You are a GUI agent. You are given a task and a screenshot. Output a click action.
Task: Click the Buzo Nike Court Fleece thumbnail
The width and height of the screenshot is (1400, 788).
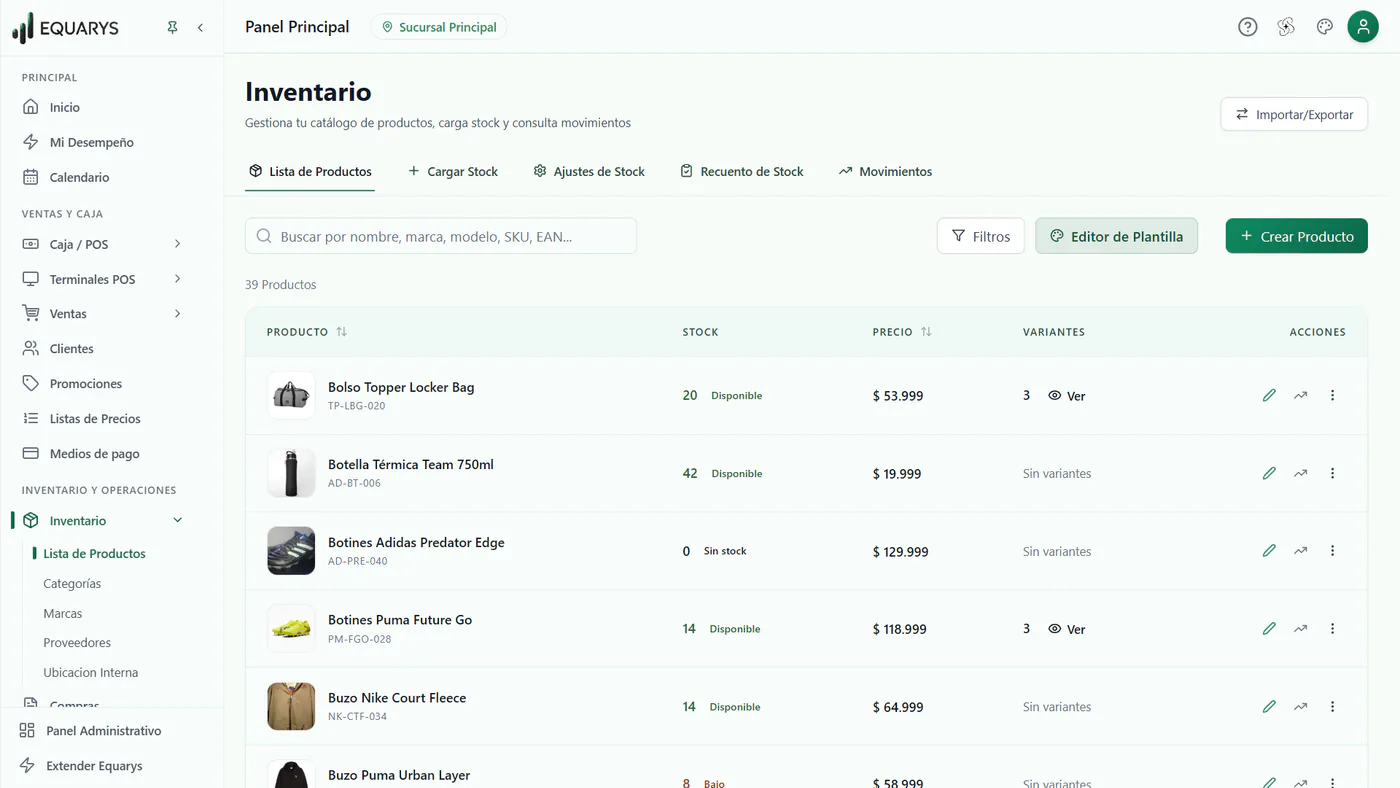pos(291,706)
